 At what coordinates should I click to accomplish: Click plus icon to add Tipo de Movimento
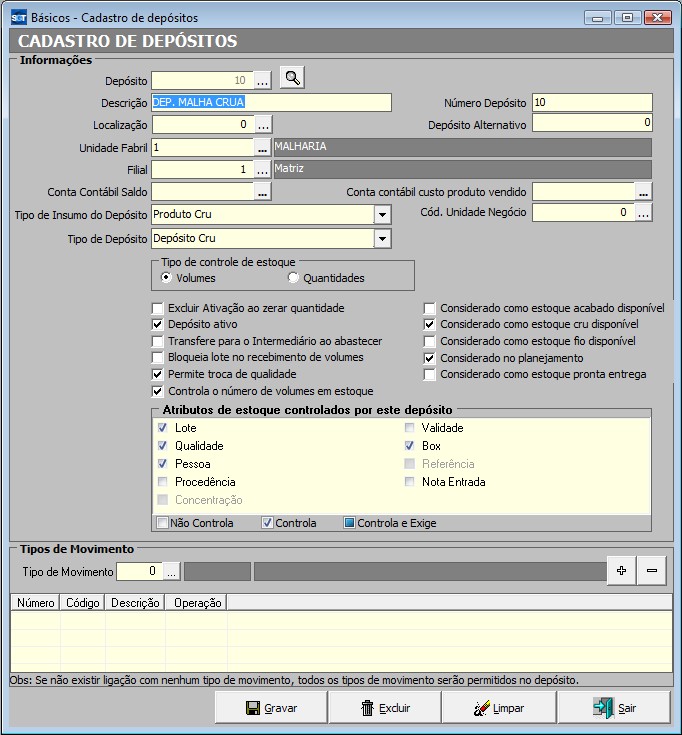(621, 570)
